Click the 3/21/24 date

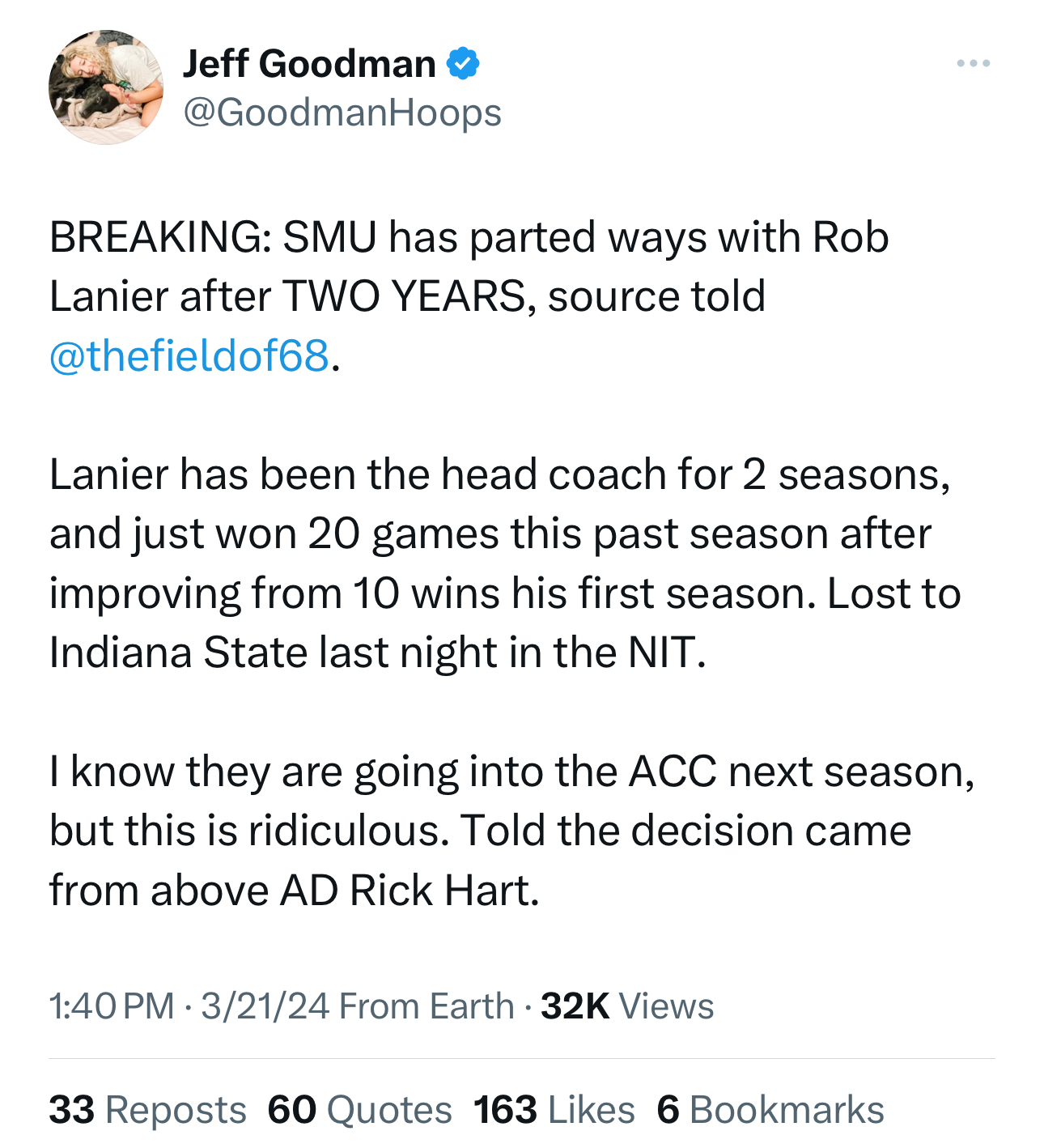tap(265, 1006)
